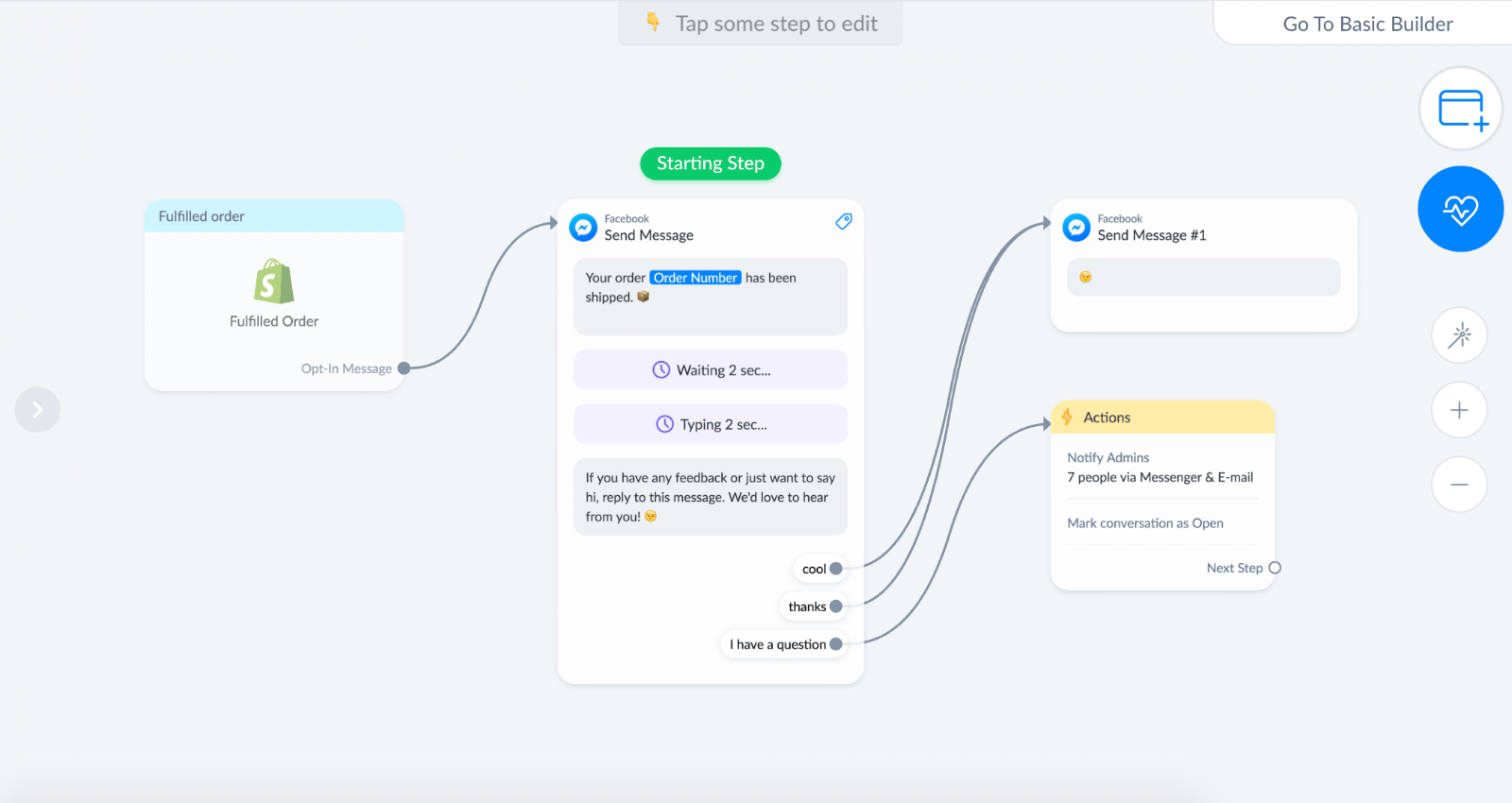Edit the feedback request message bubble
Image resolution: width=1512 pixels, height=803 pixels.
pyautogui.click(x=711, y=497)
